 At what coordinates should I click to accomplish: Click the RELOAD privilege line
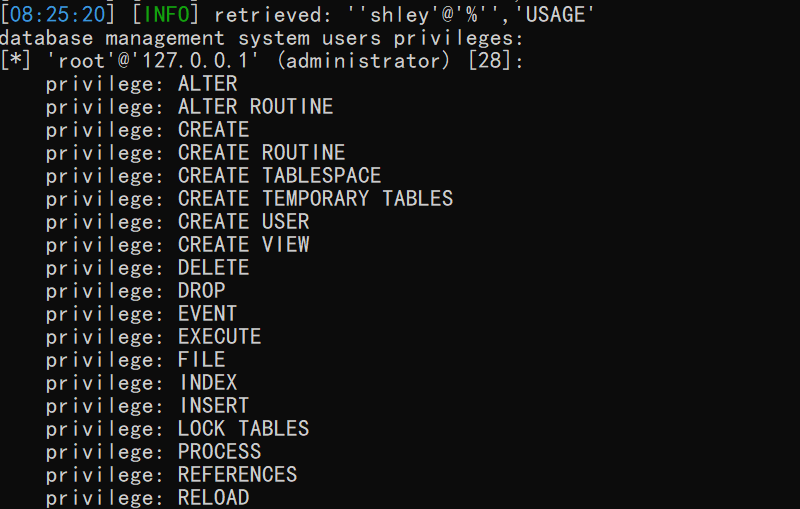click(x=147, y=497)
